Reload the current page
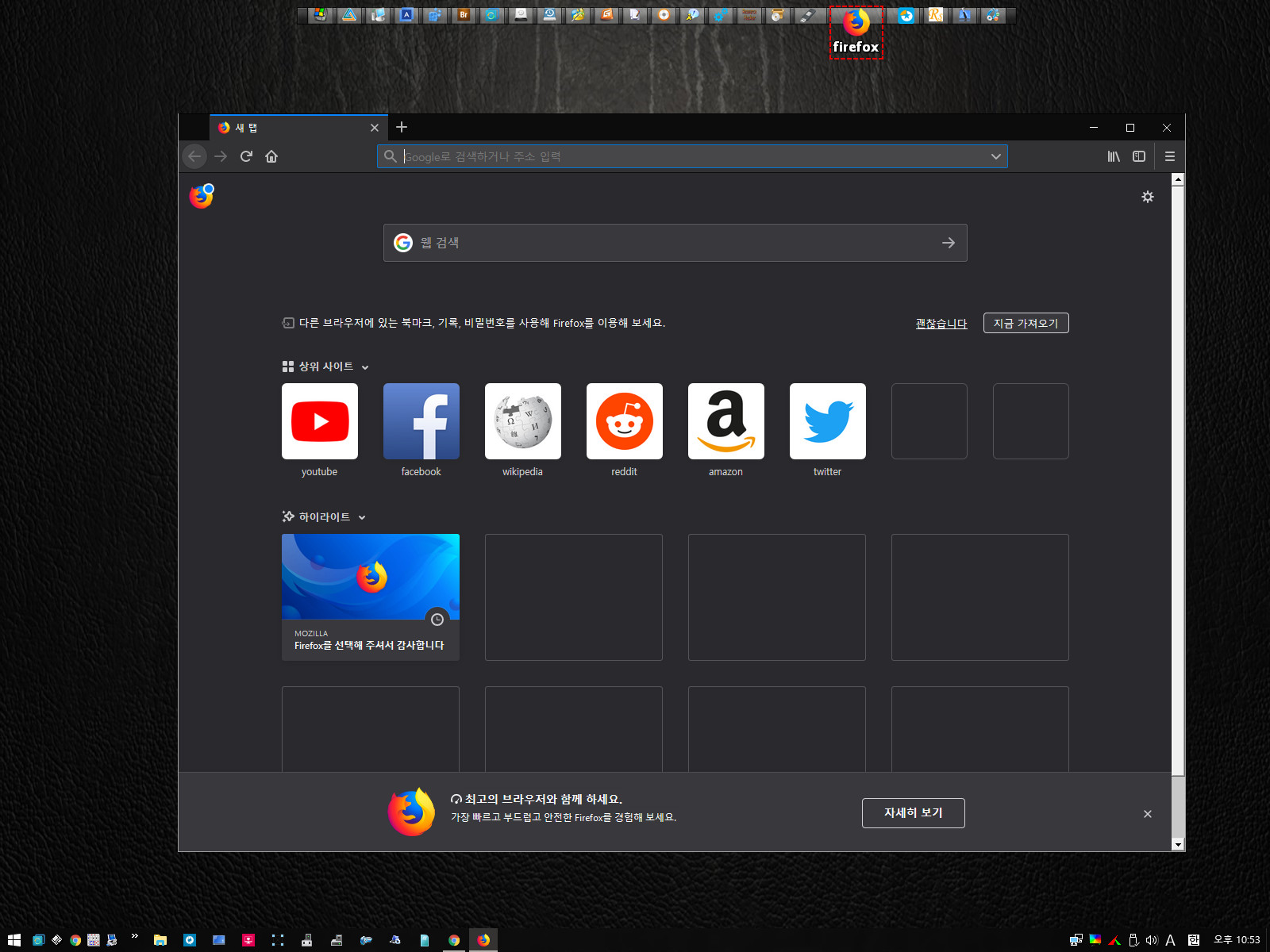1270x952 pixels. [x=246, y=156]
